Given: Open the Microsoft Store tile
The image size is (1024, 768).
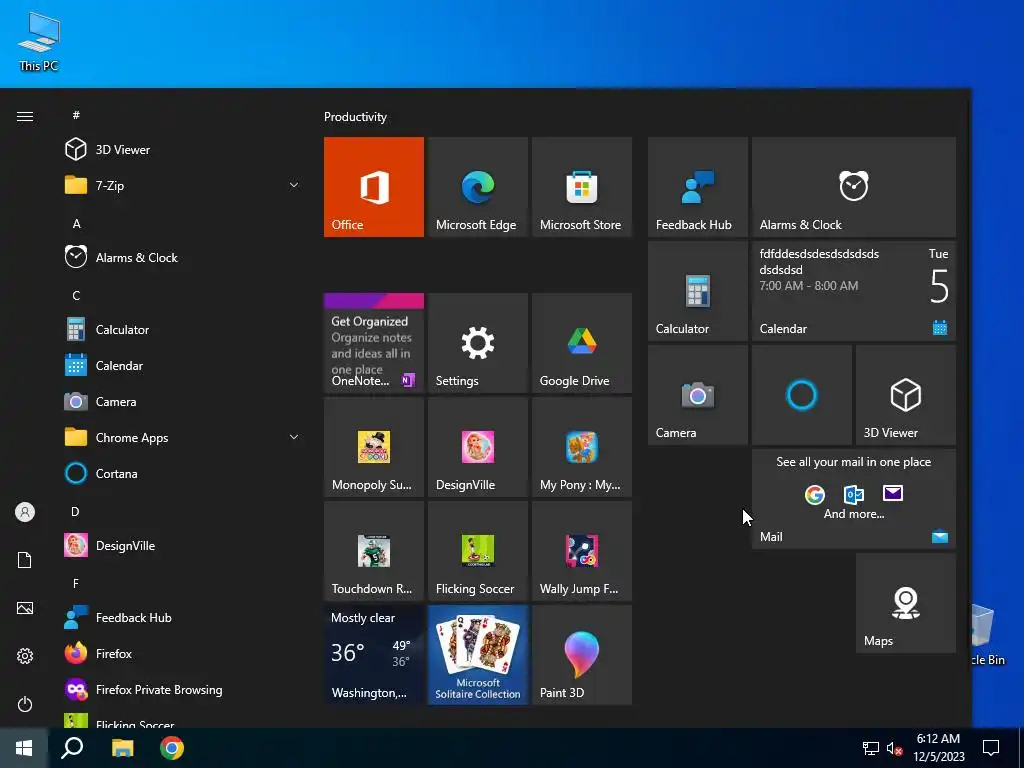Looking at the screenshot, I should coord(582,187).
